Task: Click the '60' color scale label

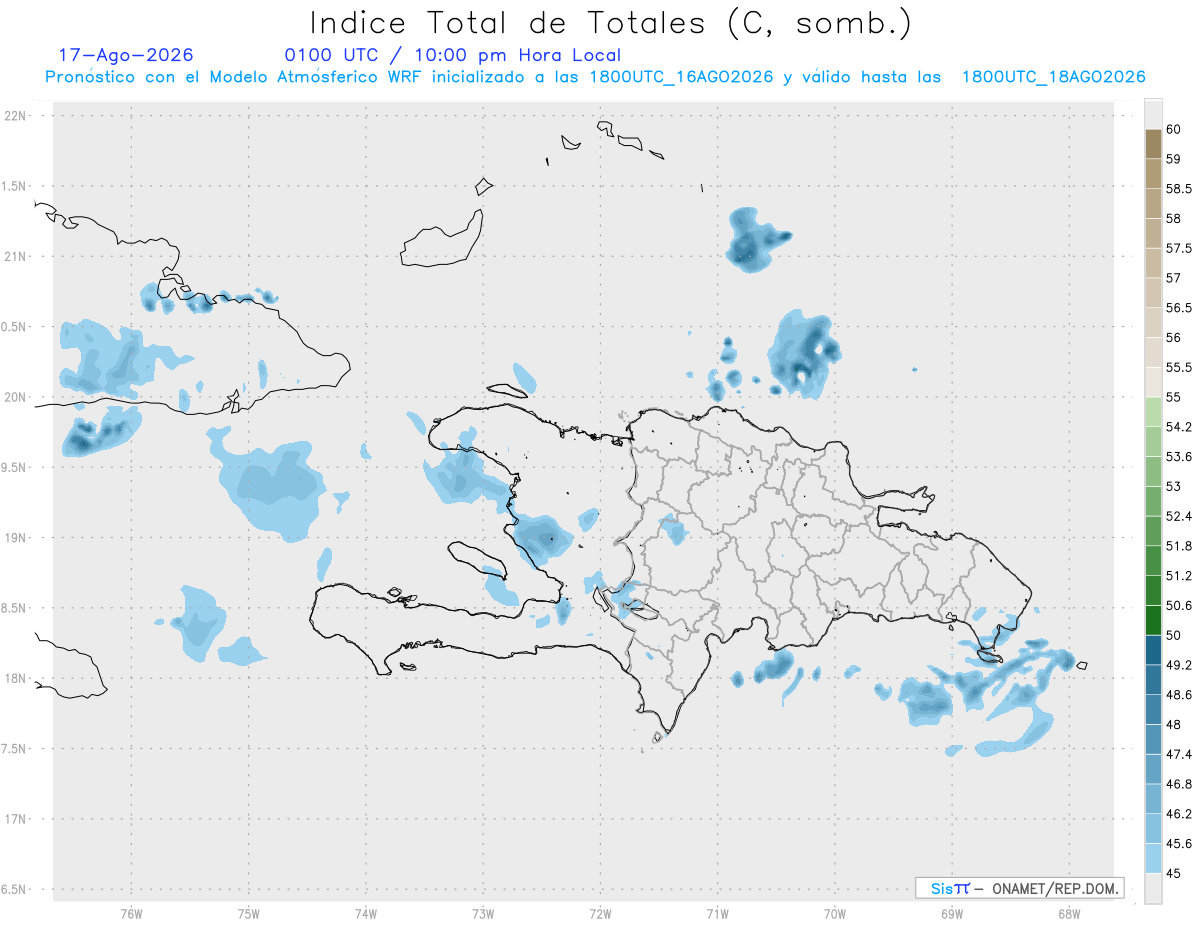Action: click(x=1174, y=129)
